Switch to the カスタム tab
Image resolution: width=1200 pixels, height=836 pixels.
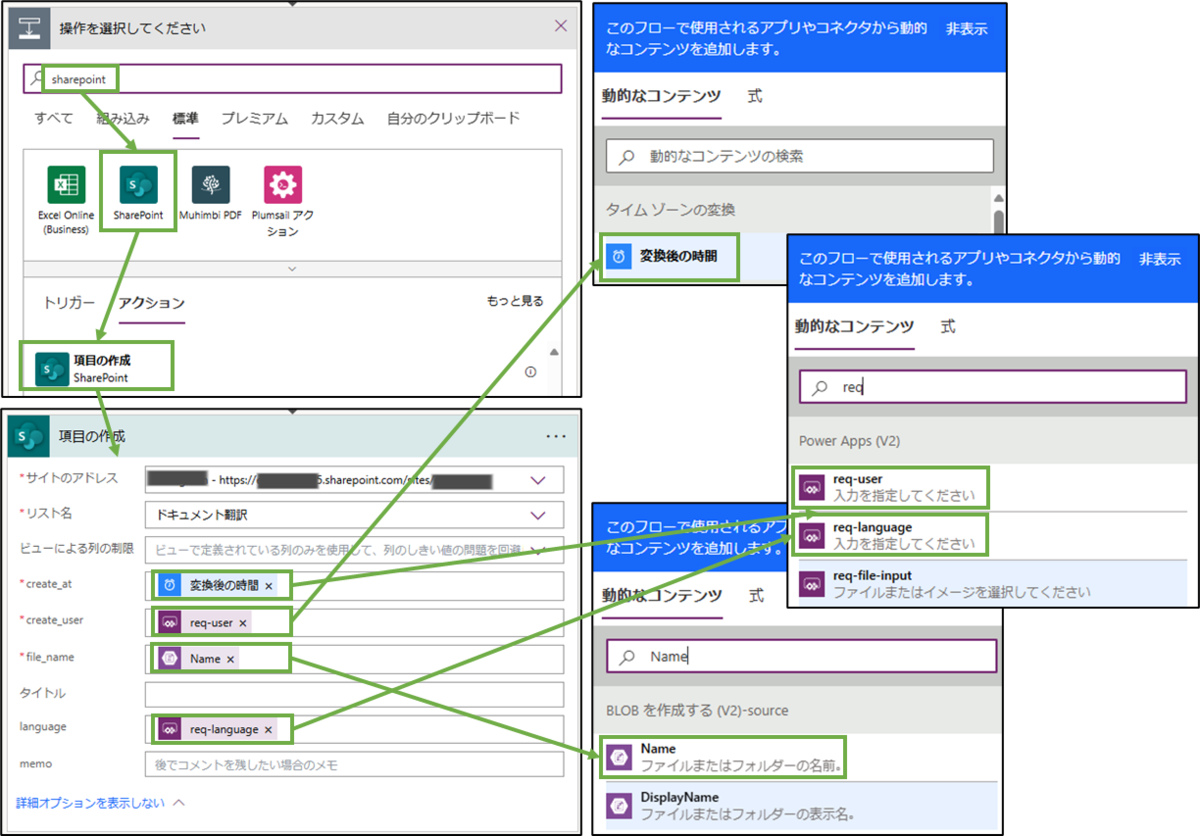[x=337, y=118]
